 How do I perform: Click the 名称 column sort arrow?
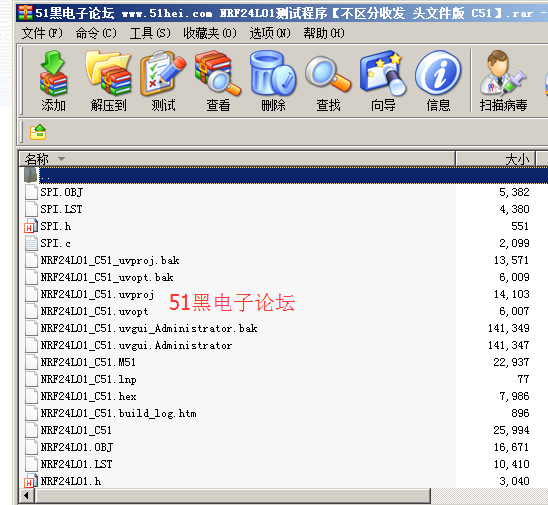tap(62, 159)
